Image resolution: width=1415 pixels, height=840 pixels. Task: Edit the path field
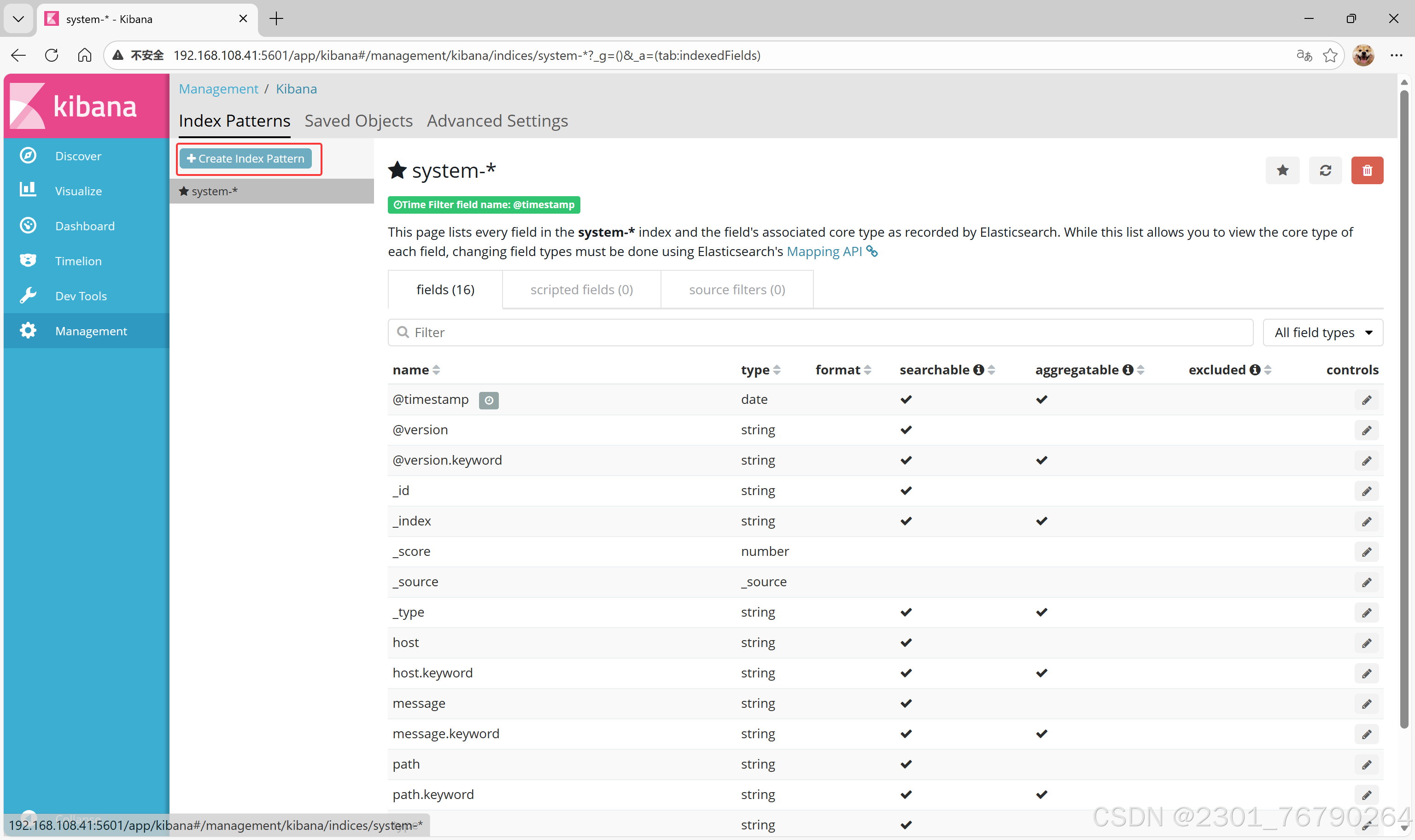1367,765
